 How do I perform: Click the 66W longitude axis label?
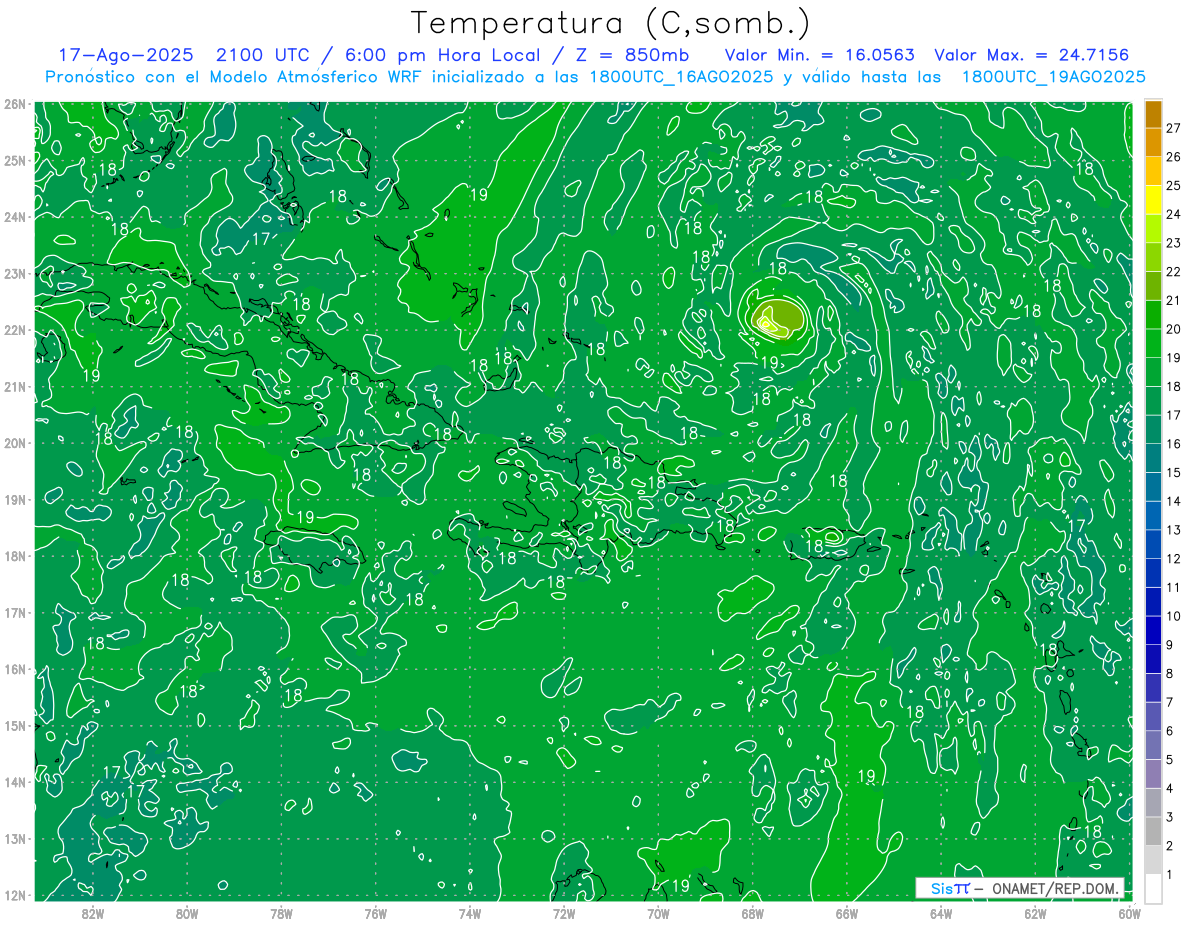pos(847,913)
